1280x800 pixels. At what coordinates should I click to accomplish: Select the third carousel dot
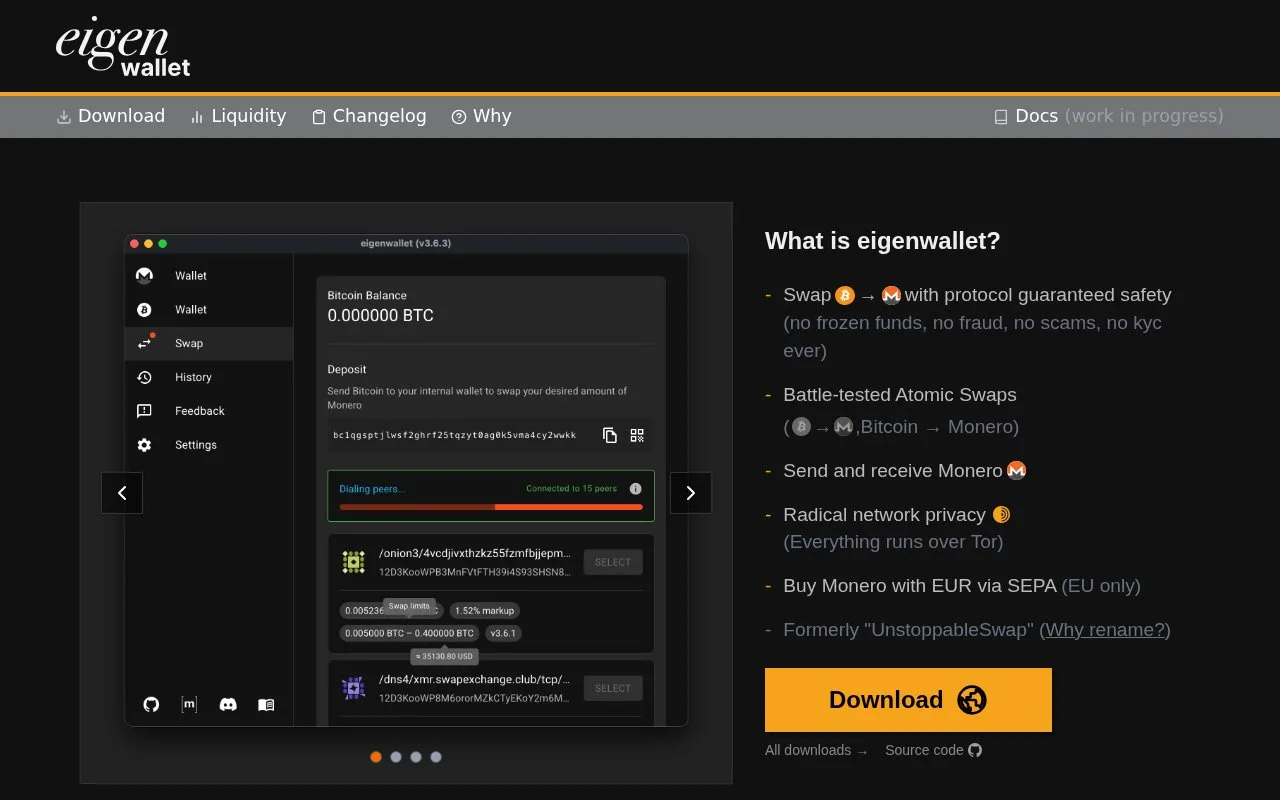[416, 757]
